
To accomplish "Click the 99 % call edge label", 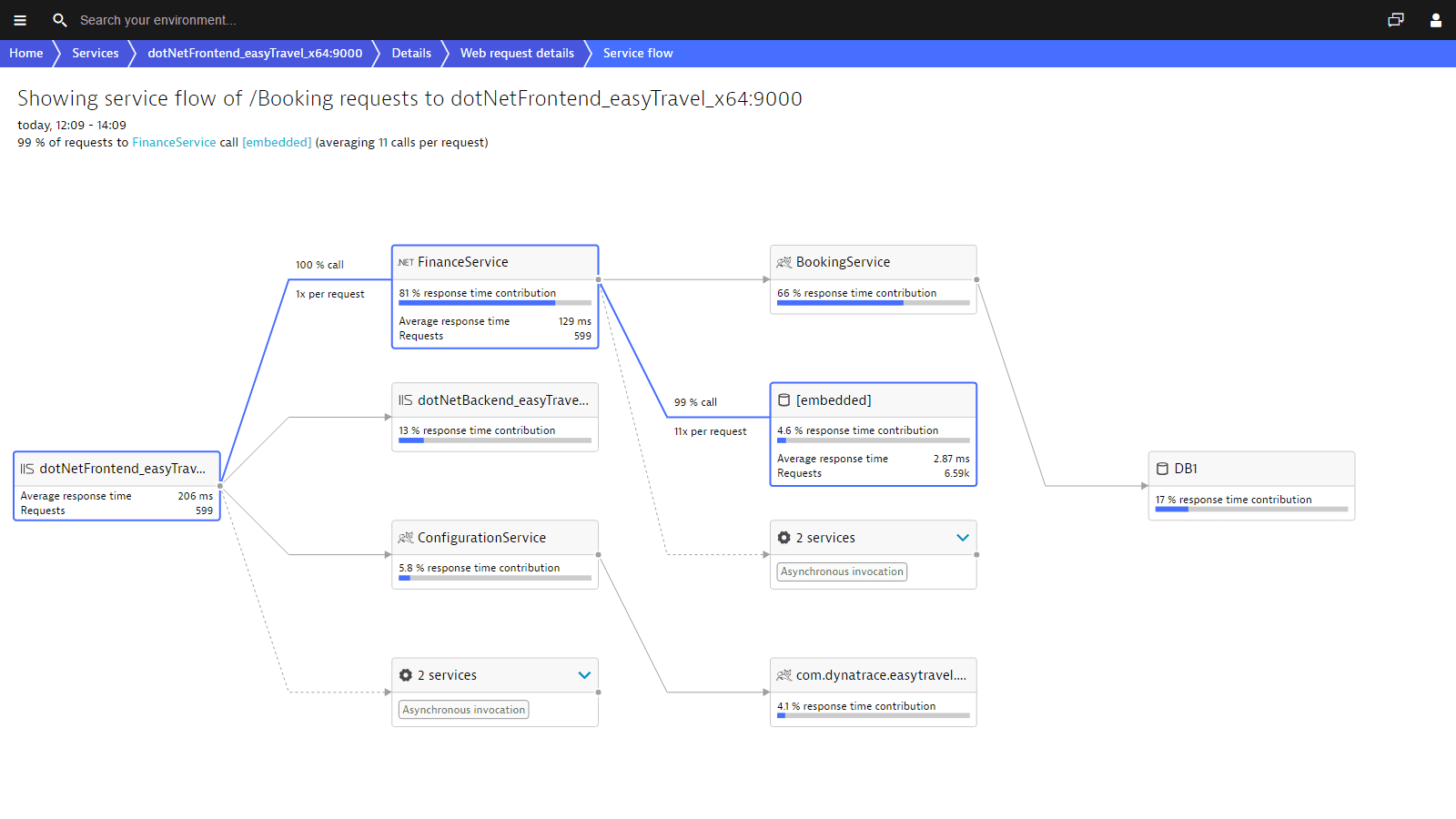I will (695, 402).
